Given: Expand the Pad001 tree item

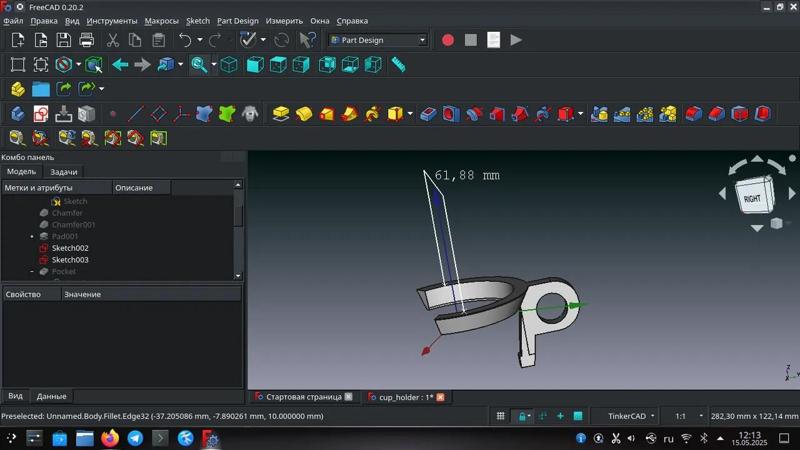Looking at the screenshot, I should (x=32, y=237).
